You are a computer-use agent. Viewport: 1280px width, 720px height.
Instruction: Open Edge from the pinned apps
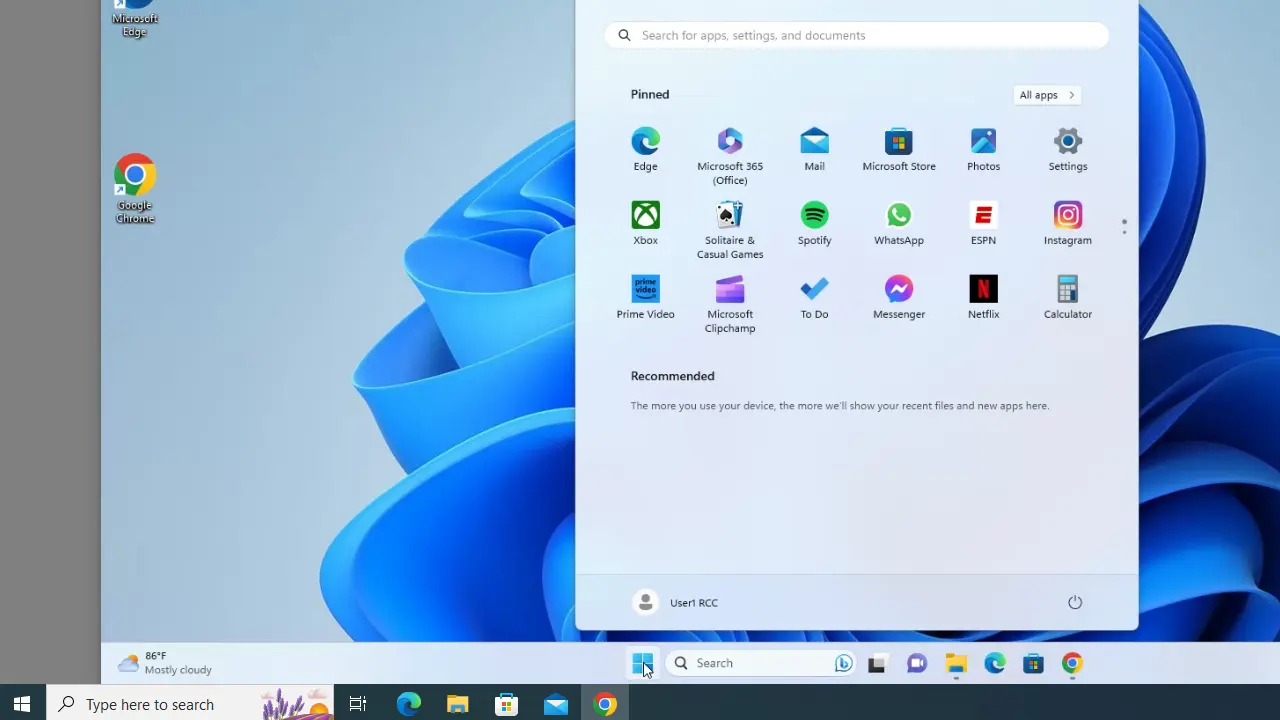pos(645,150)
